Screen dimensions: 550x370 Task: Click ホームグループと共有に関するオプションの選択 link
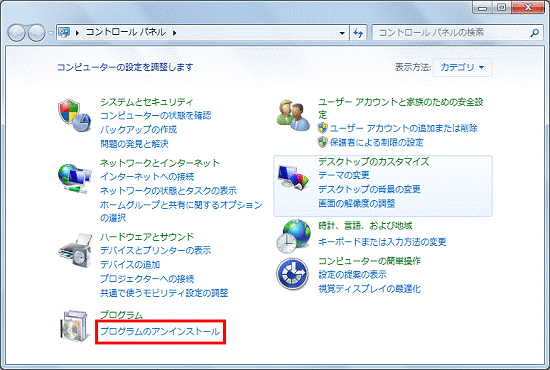[181, 211]
